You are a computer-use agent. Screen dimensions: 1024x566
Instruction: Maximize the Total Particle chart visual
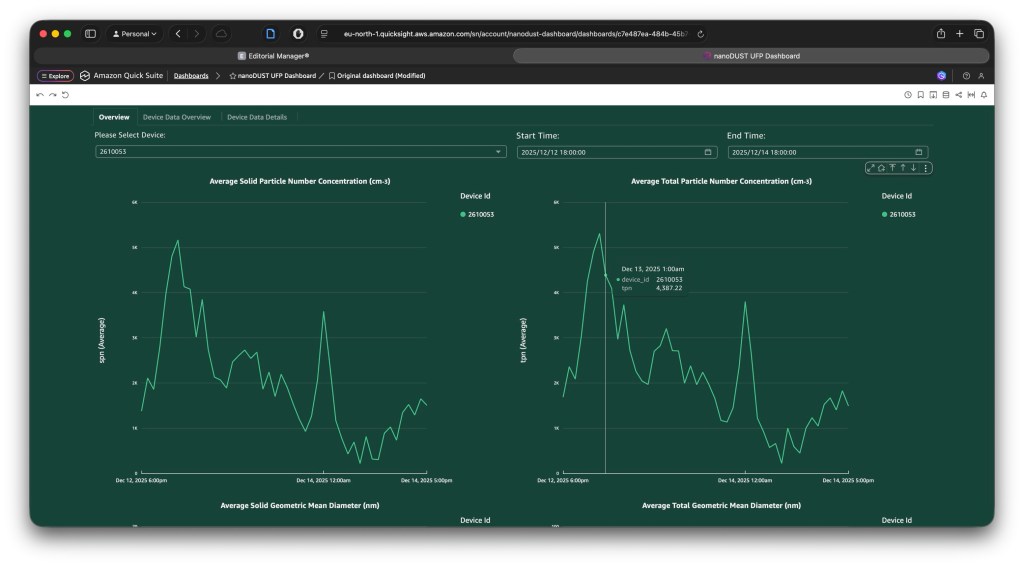click(x=870, y=168)
